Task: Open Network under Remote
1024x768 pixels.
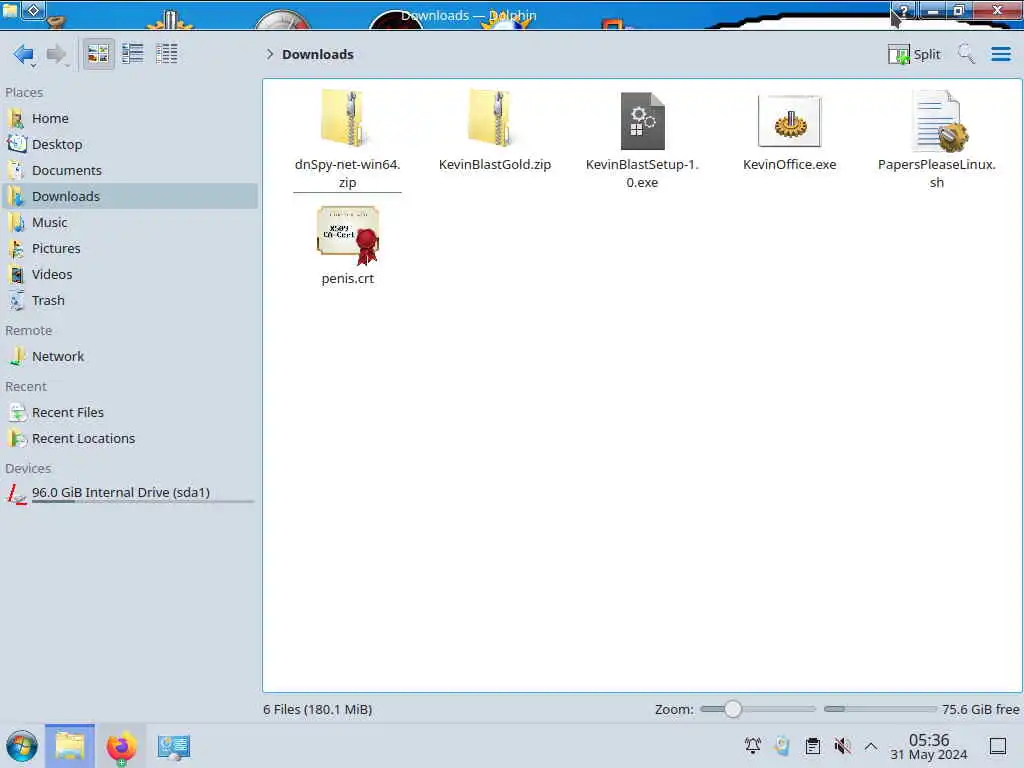Action: pyautogui.click(x=129, y=357)
